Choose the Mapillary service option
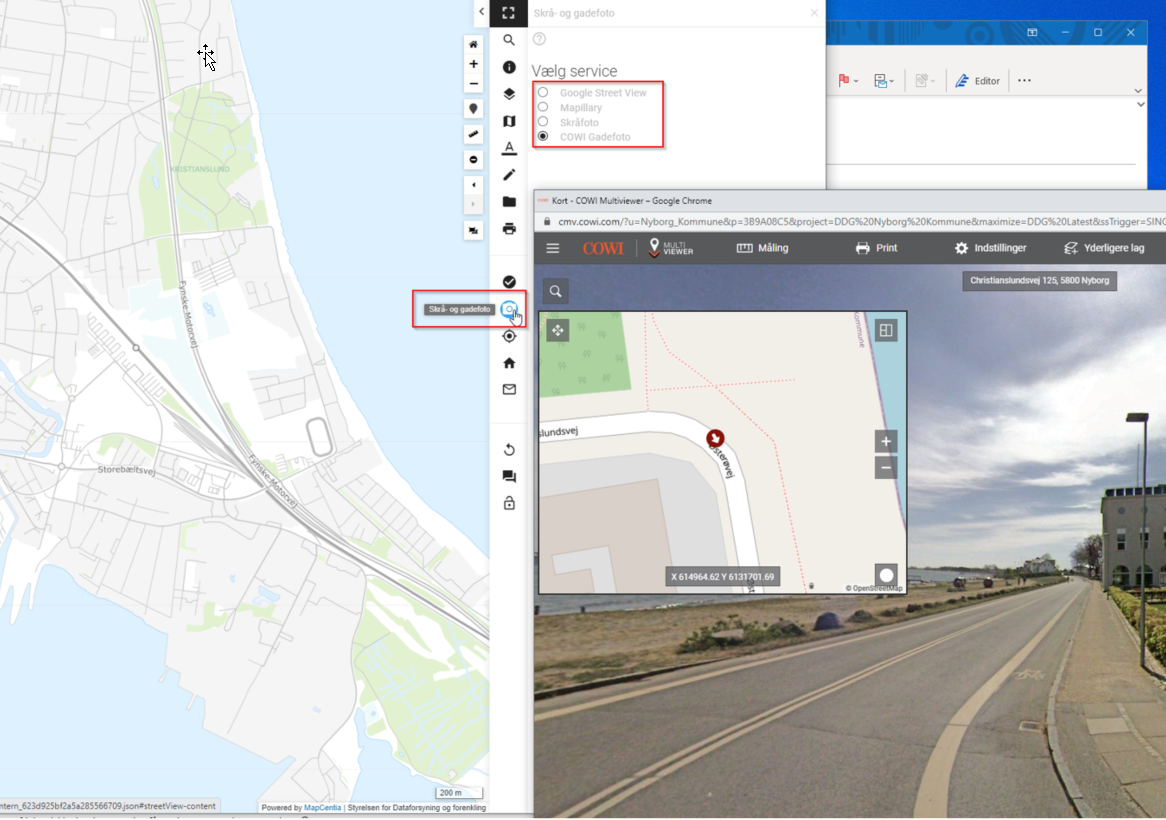The width and height of the screenshot is (1166, 820). tap(543, 107)
